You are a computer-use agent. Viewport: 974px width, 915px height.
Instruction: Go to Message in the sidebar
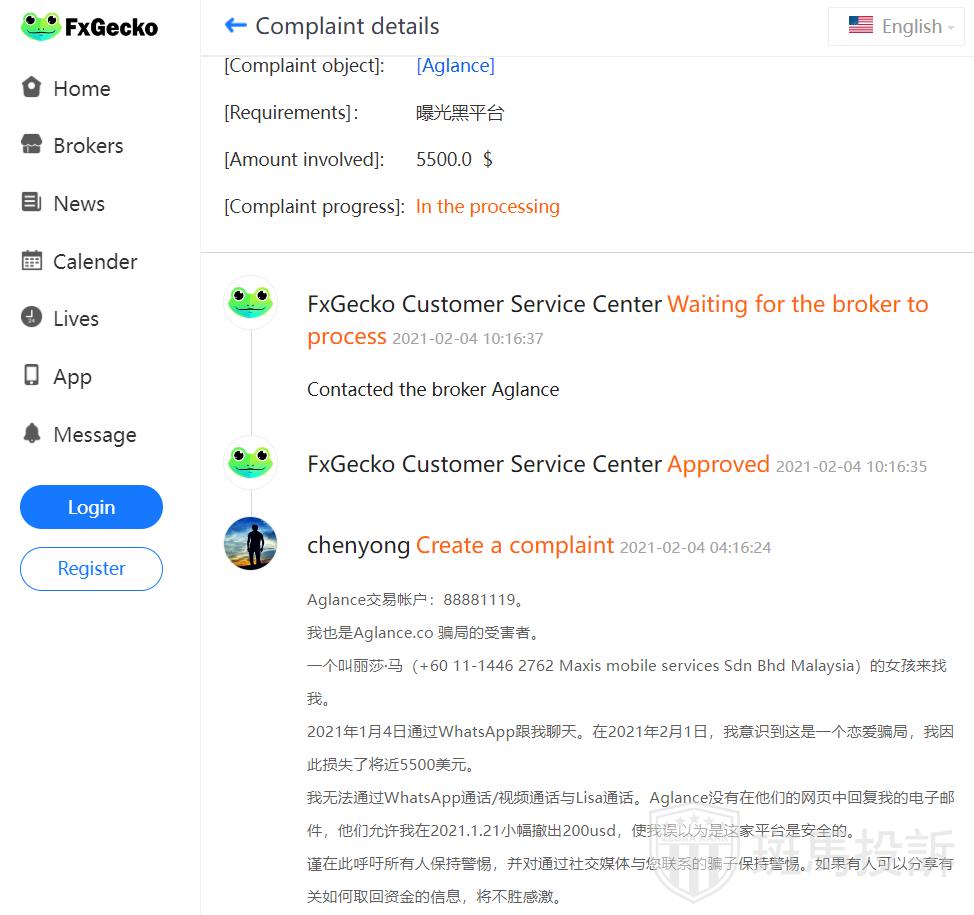95,435
